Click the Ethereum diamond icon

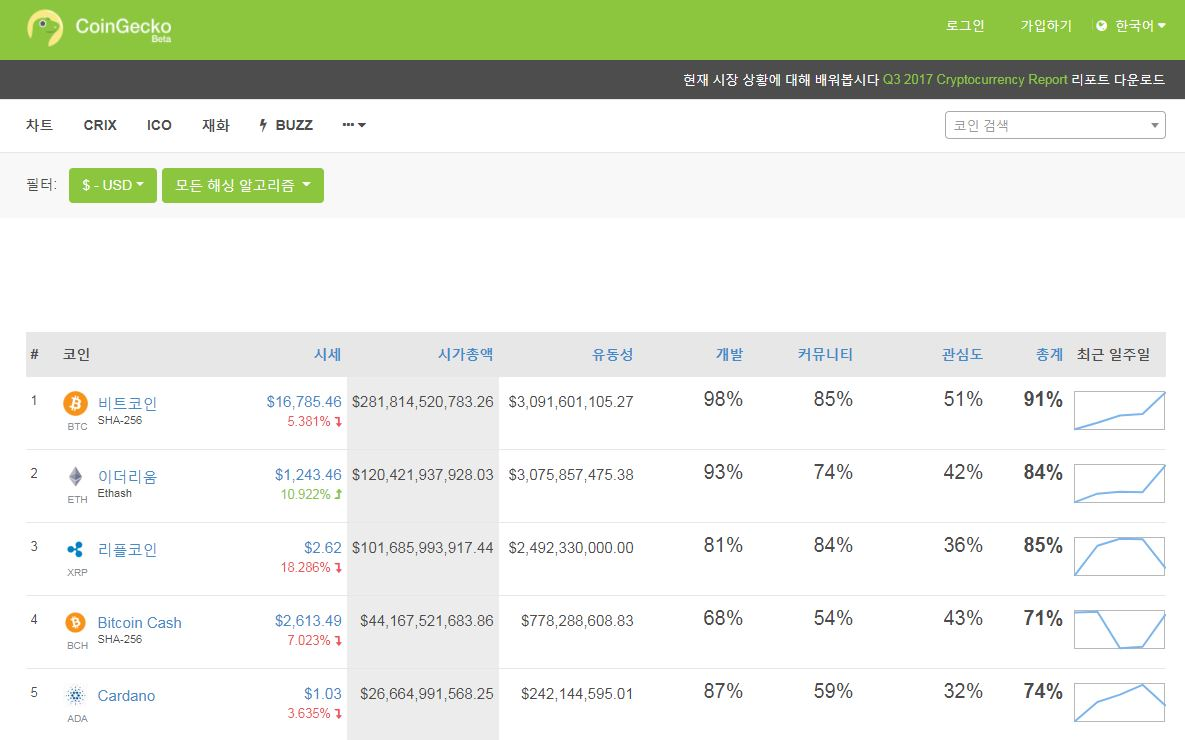coord(76,476)
